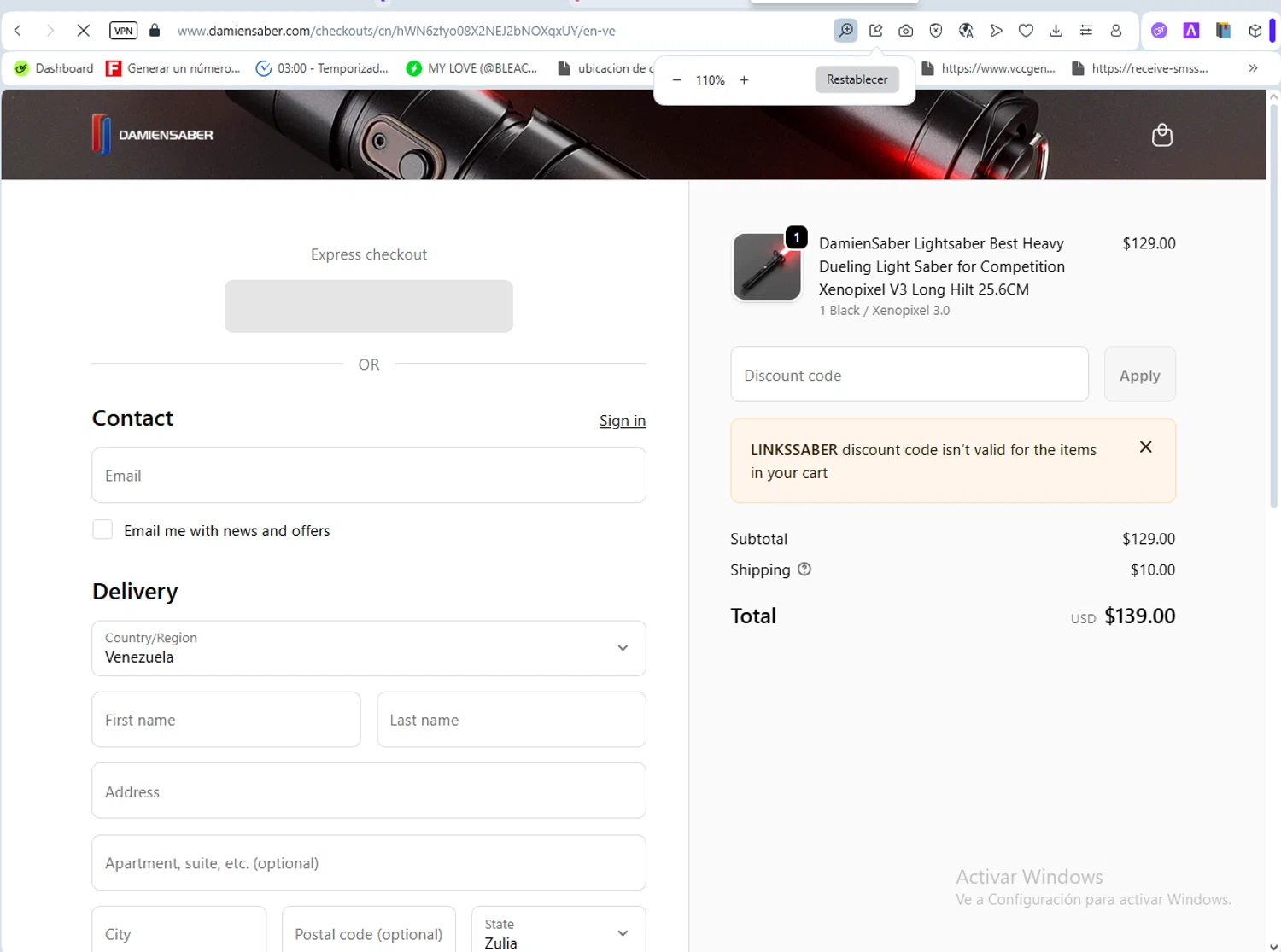This screenshot has width=1281, height=952.
Task: Click the Apartment, suite, etc. field
Action: [369, 862]
